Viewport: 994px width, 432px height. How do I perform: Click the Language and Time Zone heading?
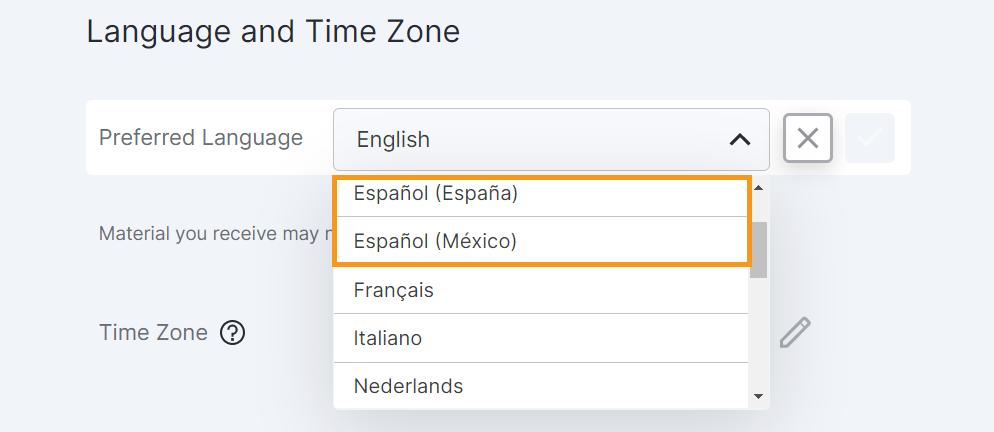[x=273, y=32]
